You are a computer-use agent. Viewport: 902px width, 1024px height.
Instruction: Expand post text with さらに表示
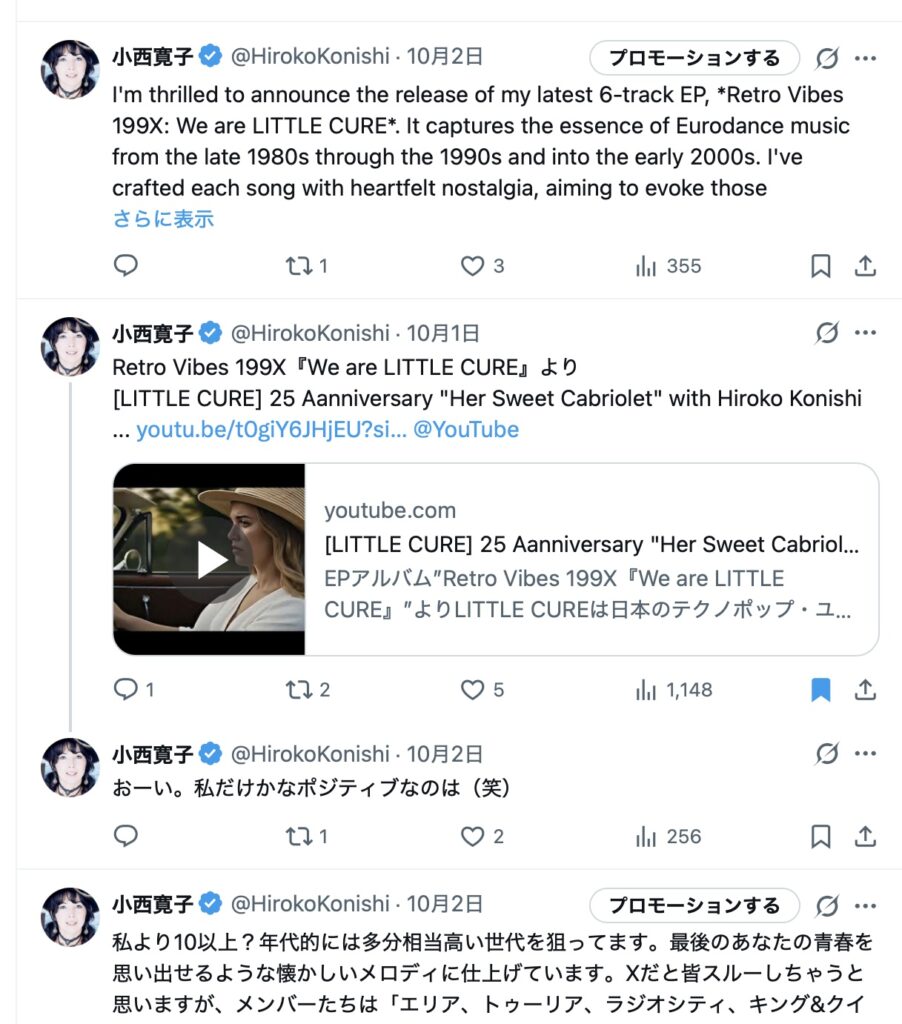163,219
